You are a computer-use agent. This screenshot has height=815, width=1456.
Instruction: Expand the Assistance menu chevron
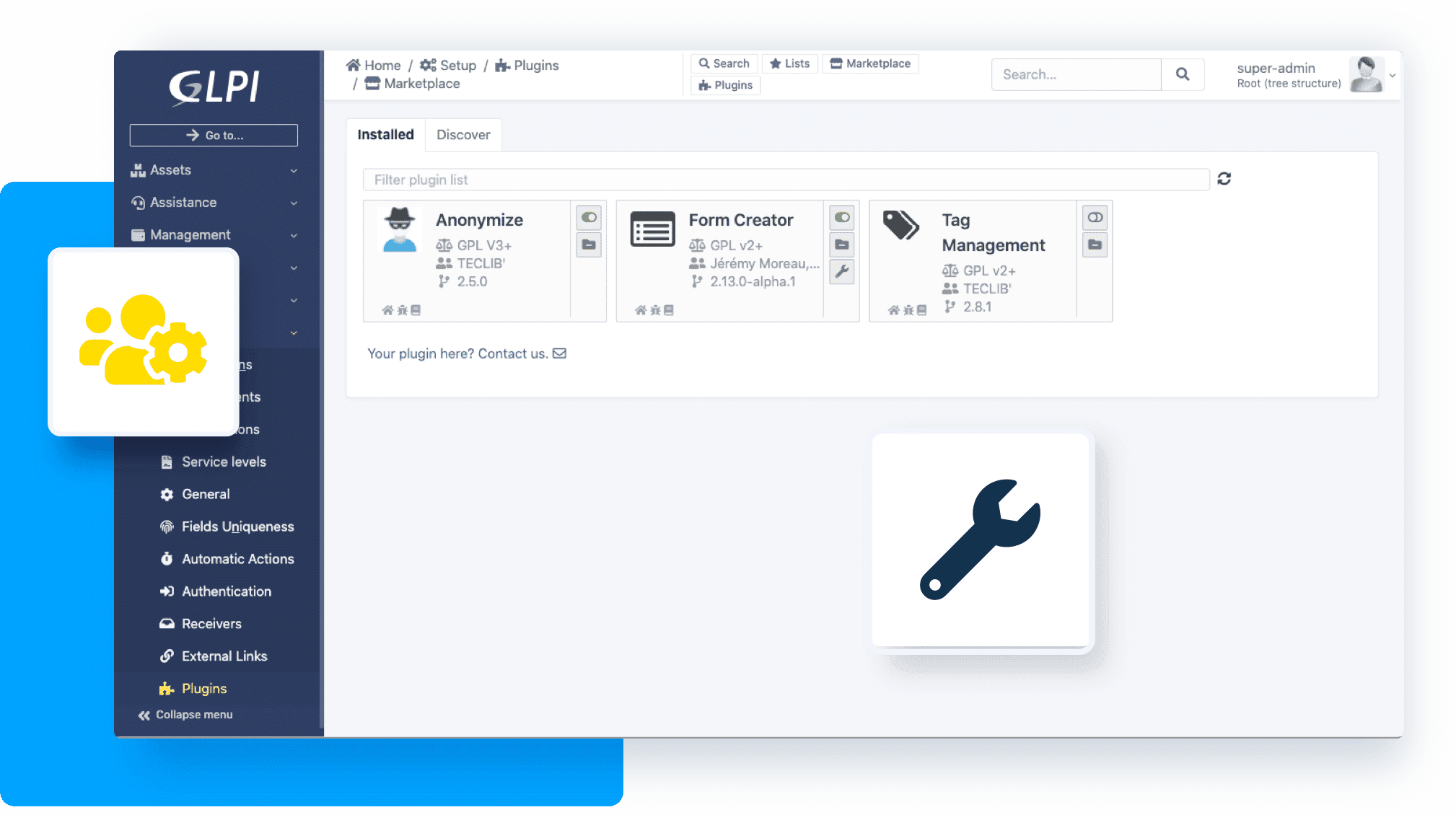(x=294, y=203)
